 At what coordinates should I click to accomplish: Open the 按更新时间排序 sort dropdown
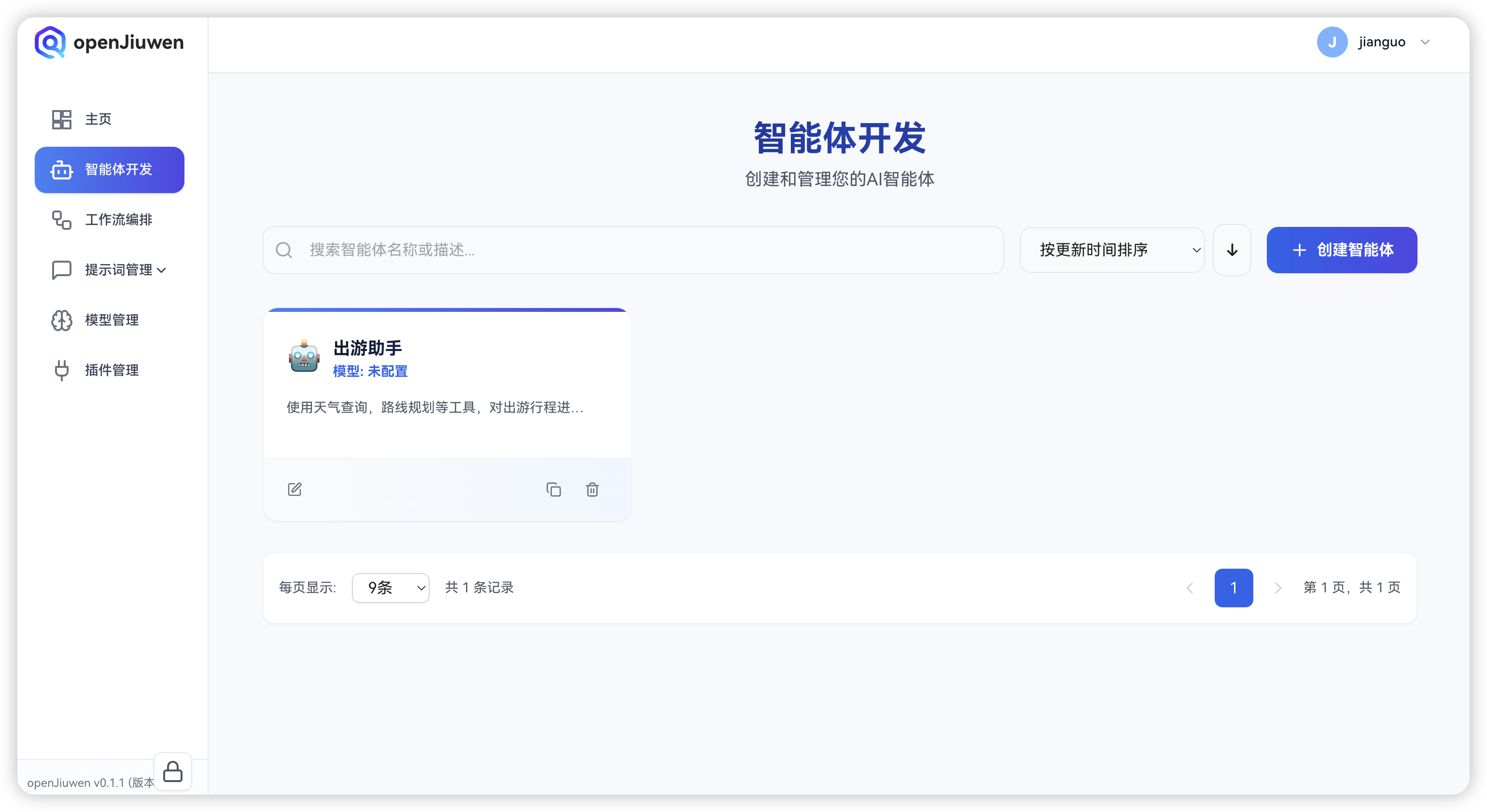tap(1112, 250)
